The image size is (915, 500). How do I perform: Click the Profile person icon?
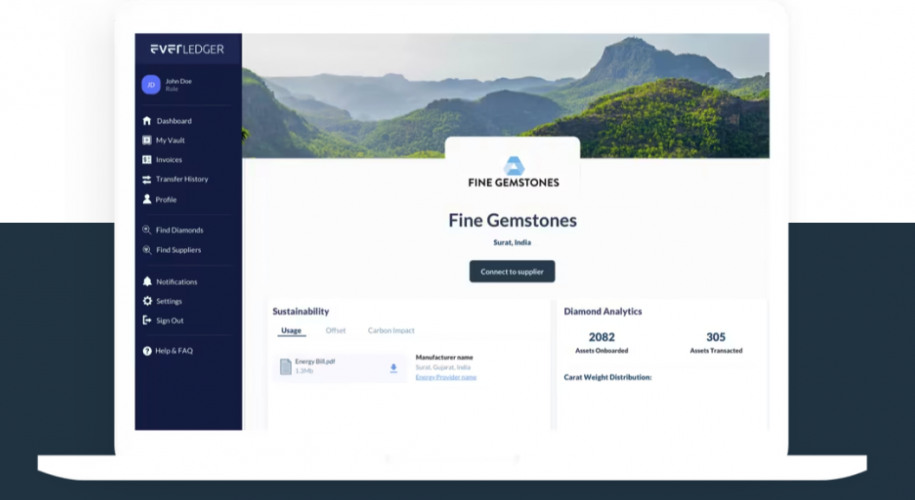click(x=147, y=199)
